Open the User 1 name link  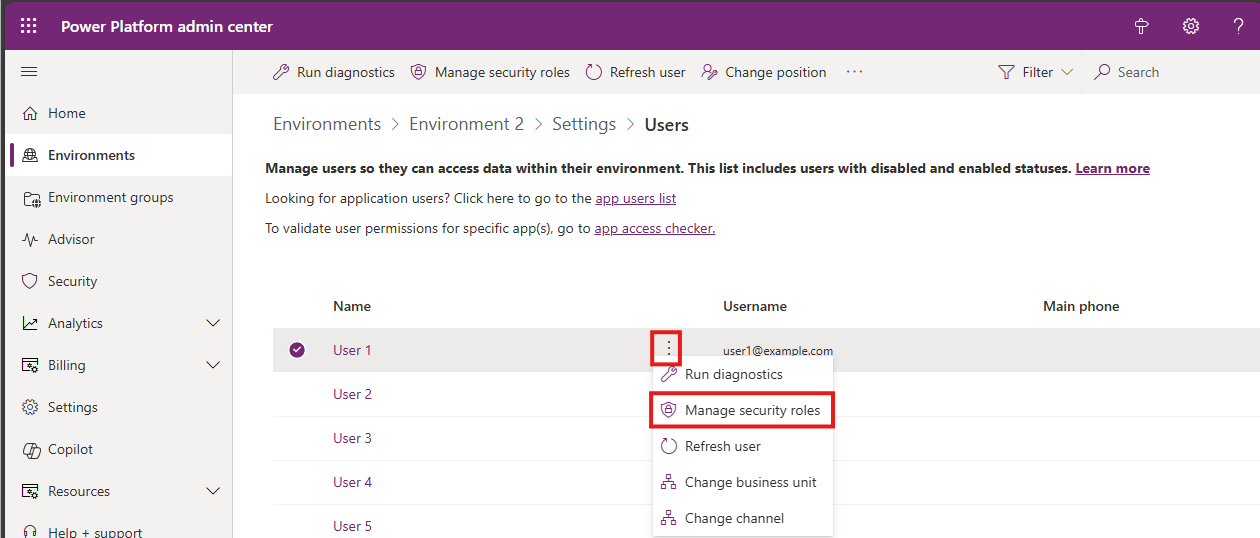[352, 350]
